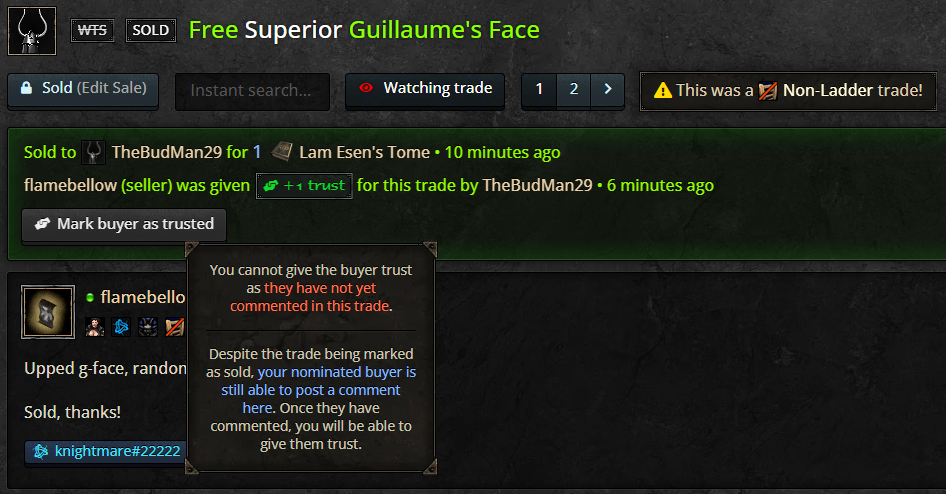Go to the next page arrow
946x494 pixels.
[608, 90]
